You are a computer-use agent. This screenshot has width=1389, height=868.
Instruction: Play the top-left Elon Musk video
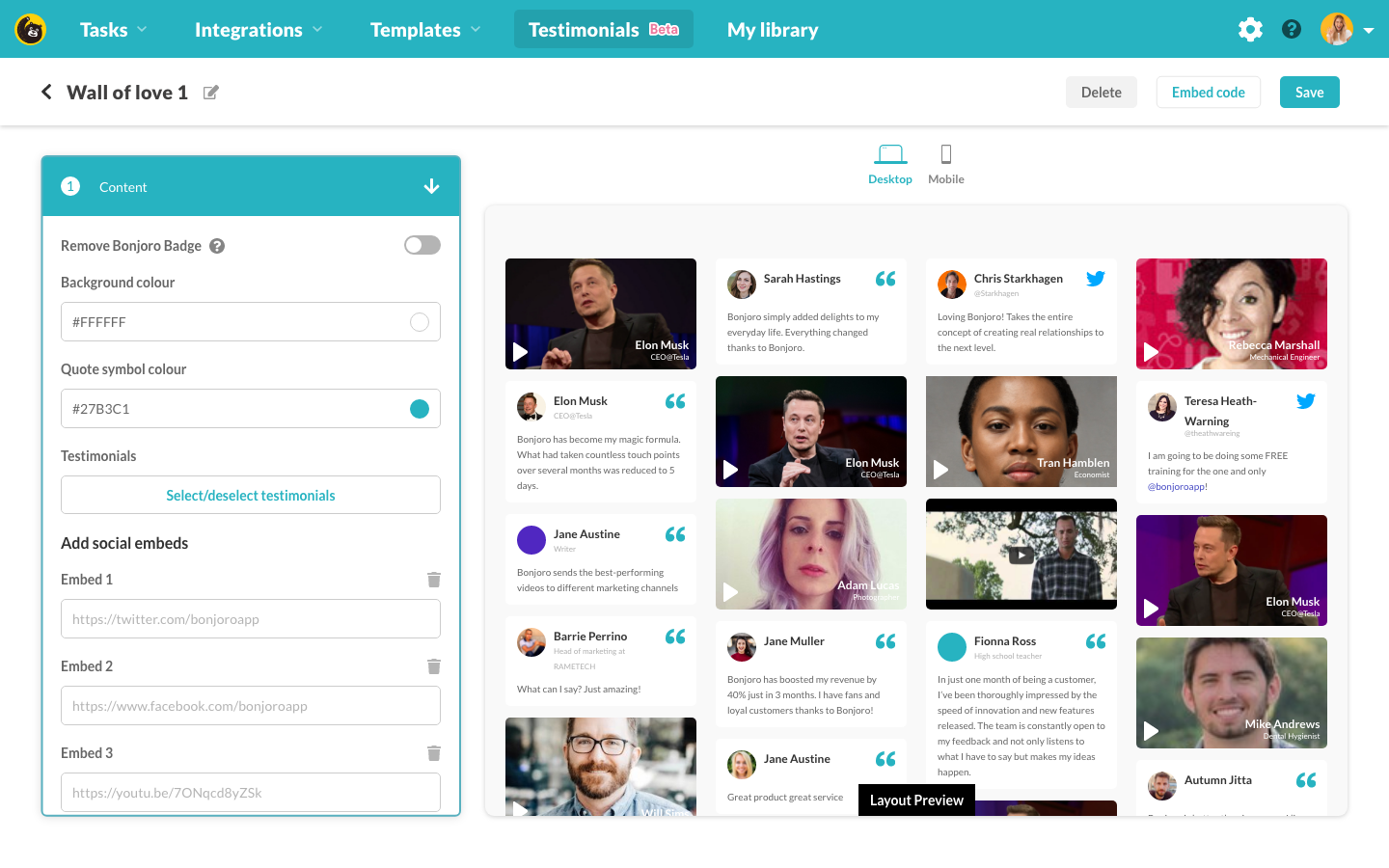521,352
